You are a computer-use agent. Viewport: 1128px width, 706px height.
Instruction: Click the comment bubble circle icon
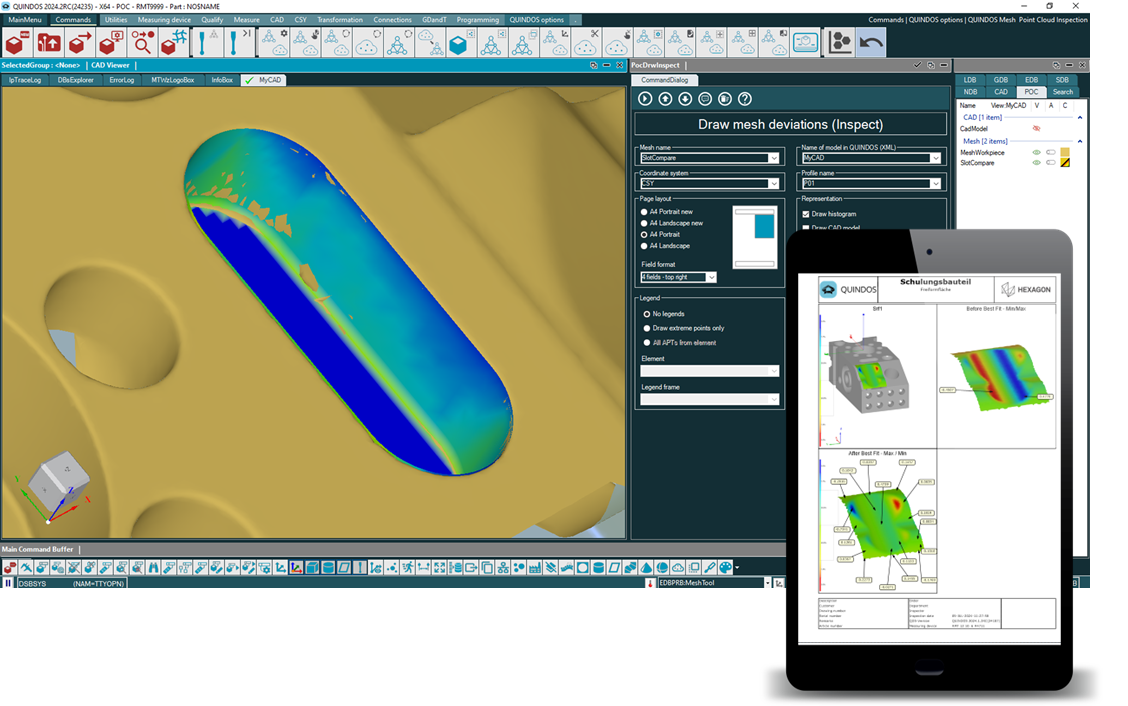pos(705,99)
